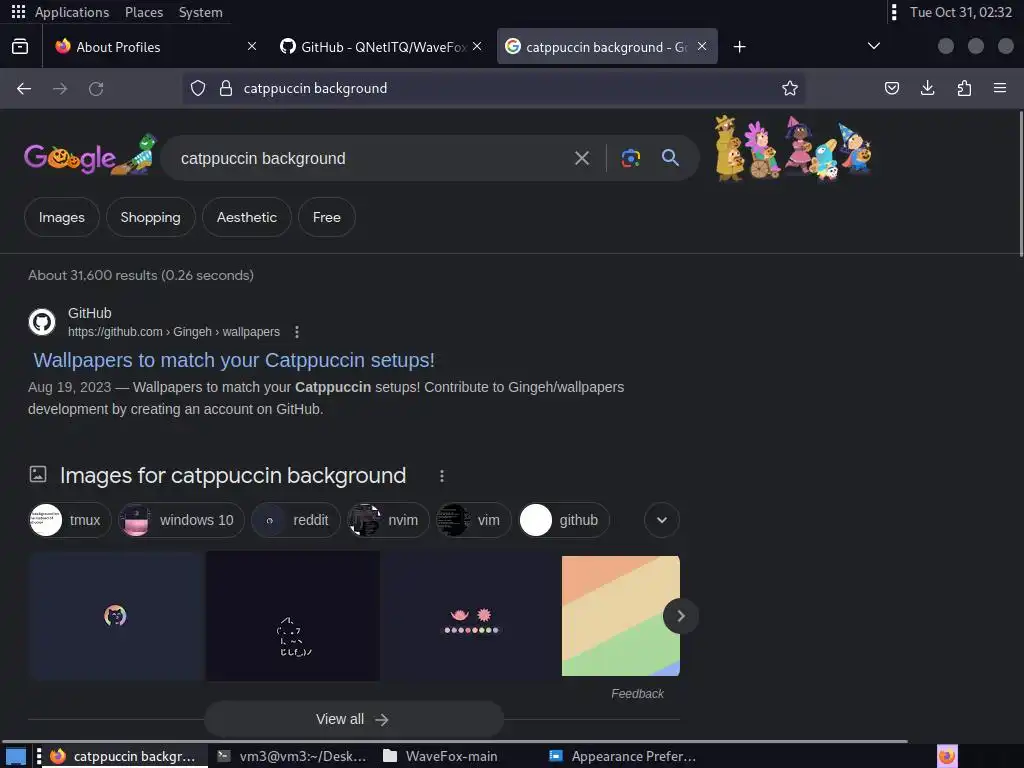Open Wallpapers to match your Catppuccin setups link
This screenshot has height=768, width=1024.
point(234,360)
